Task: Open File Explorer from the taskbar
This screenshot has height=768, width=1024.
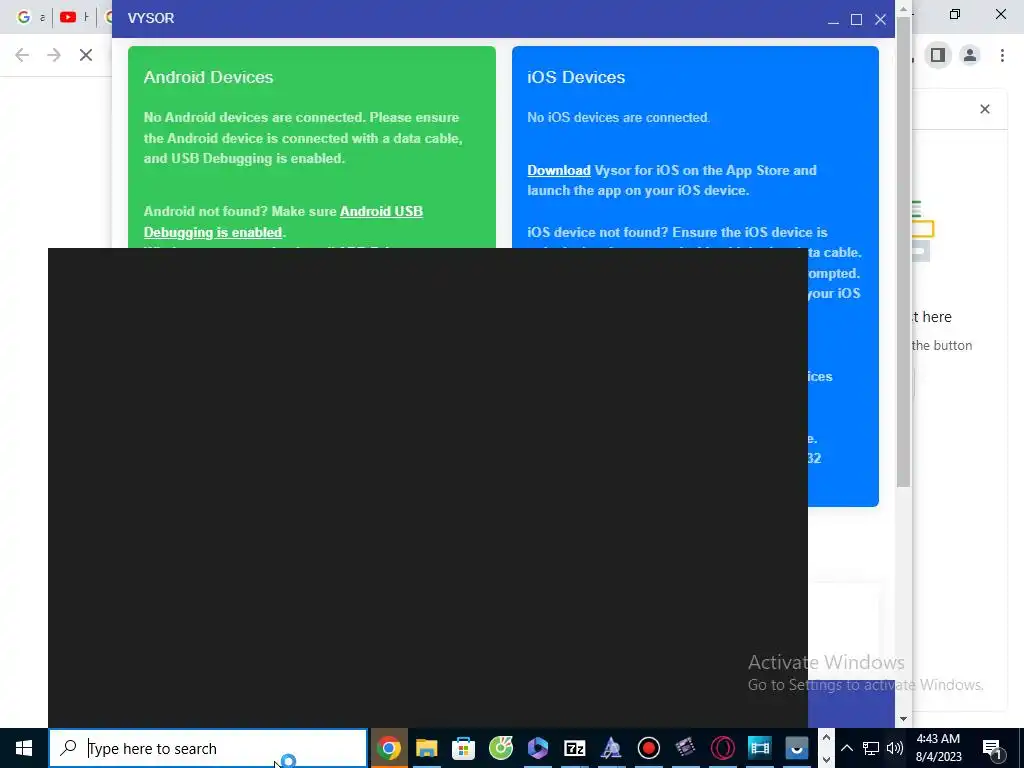Action: click(x=426, y=748)
